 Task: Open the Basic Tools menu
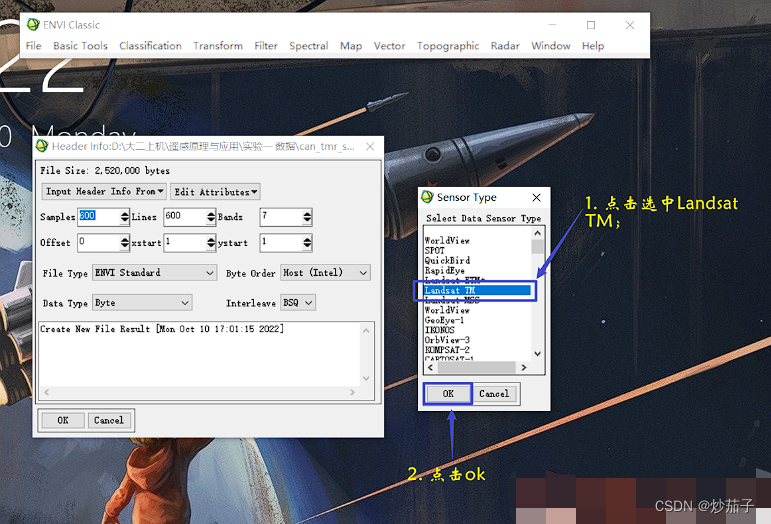[x=80, y=46]
